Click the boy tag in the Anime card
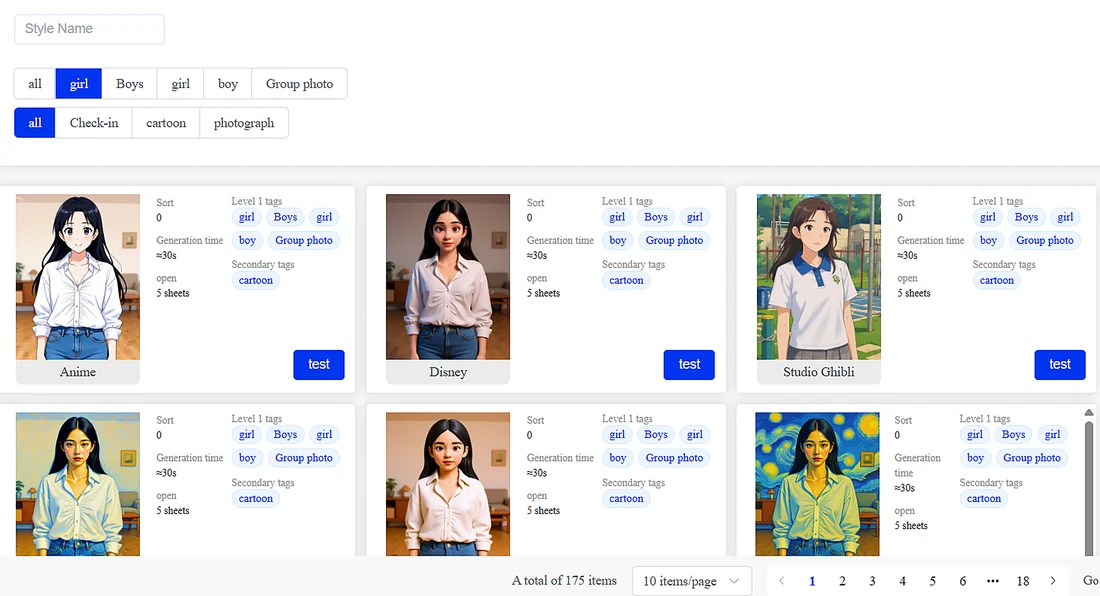1100x596 pixels. tap(247, 241)
